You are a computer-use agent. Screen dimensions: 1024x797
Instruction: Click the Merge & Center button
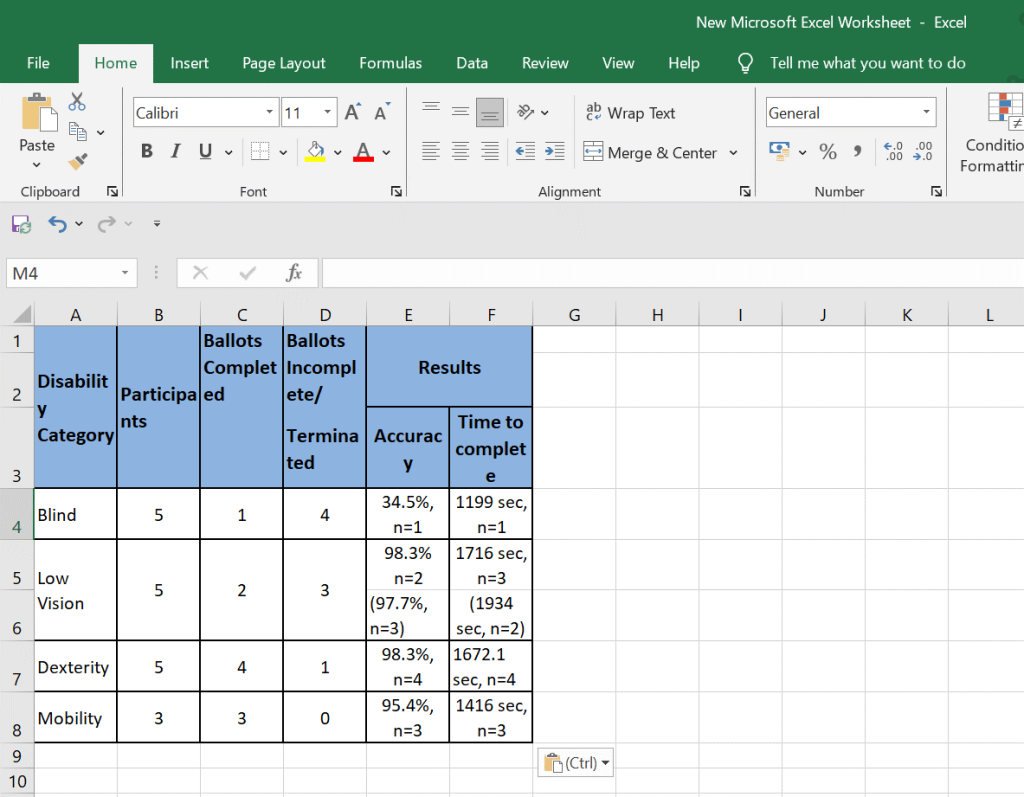click(x=650, y=153)
